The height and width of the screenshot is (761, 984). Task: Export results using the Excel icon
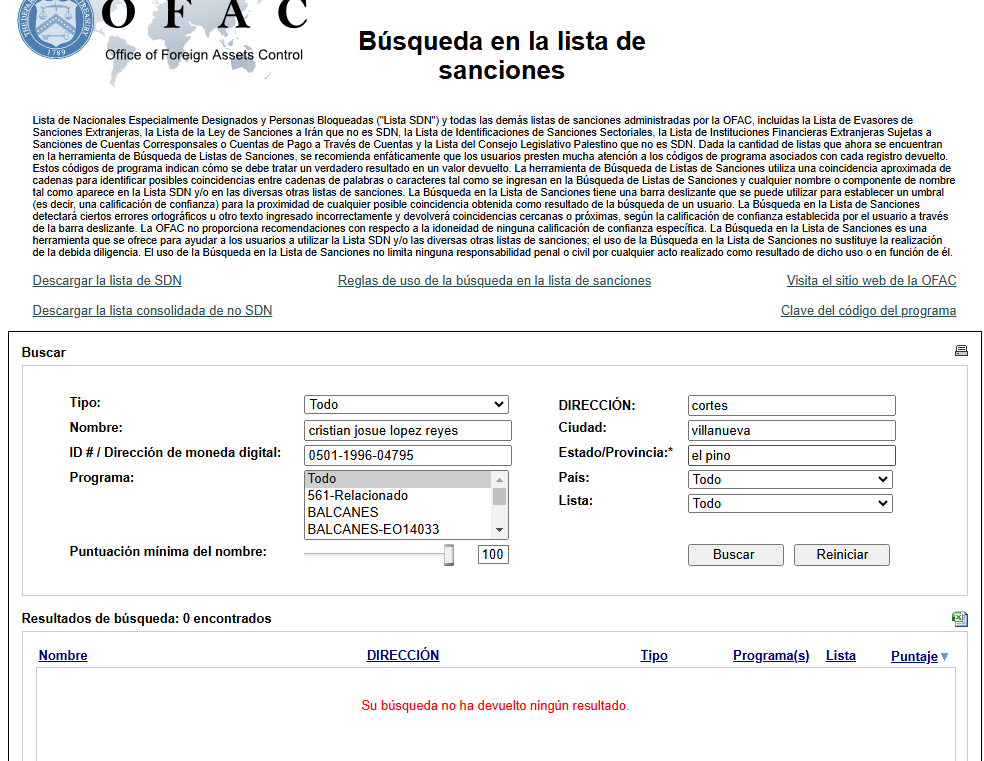click(960, 619)
